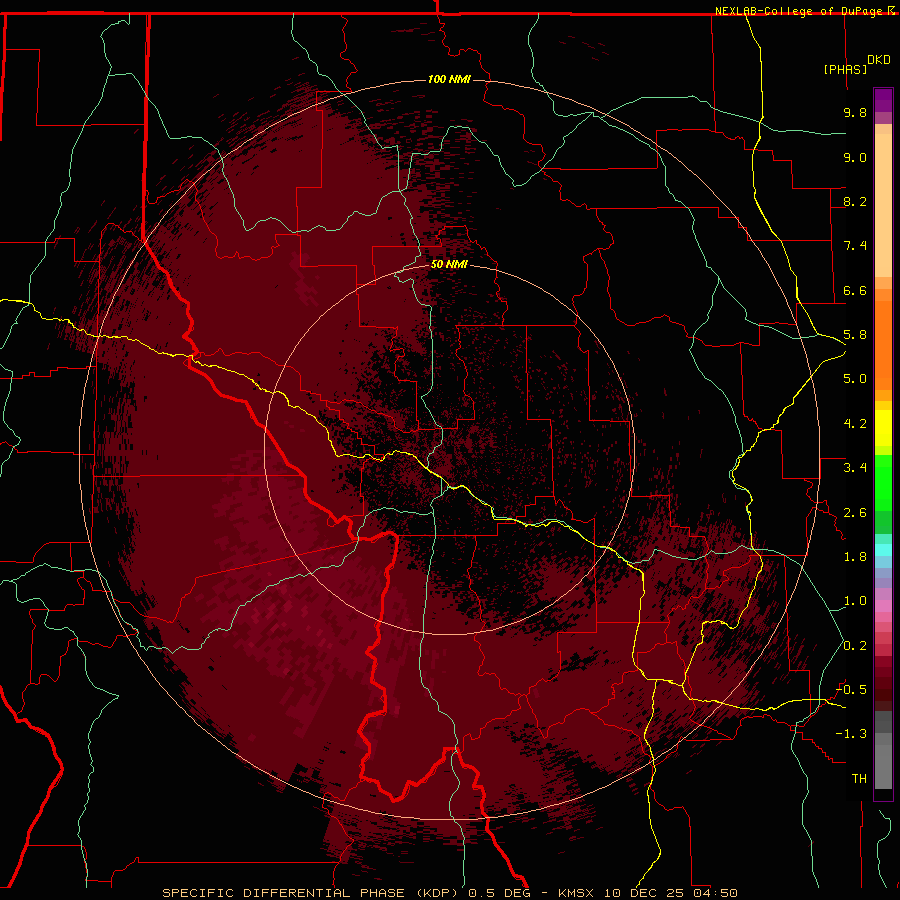The width and height of the screenshot is (900, 900).
Task: Click the 9.0 scale value
Action: [x=855, y=157]
